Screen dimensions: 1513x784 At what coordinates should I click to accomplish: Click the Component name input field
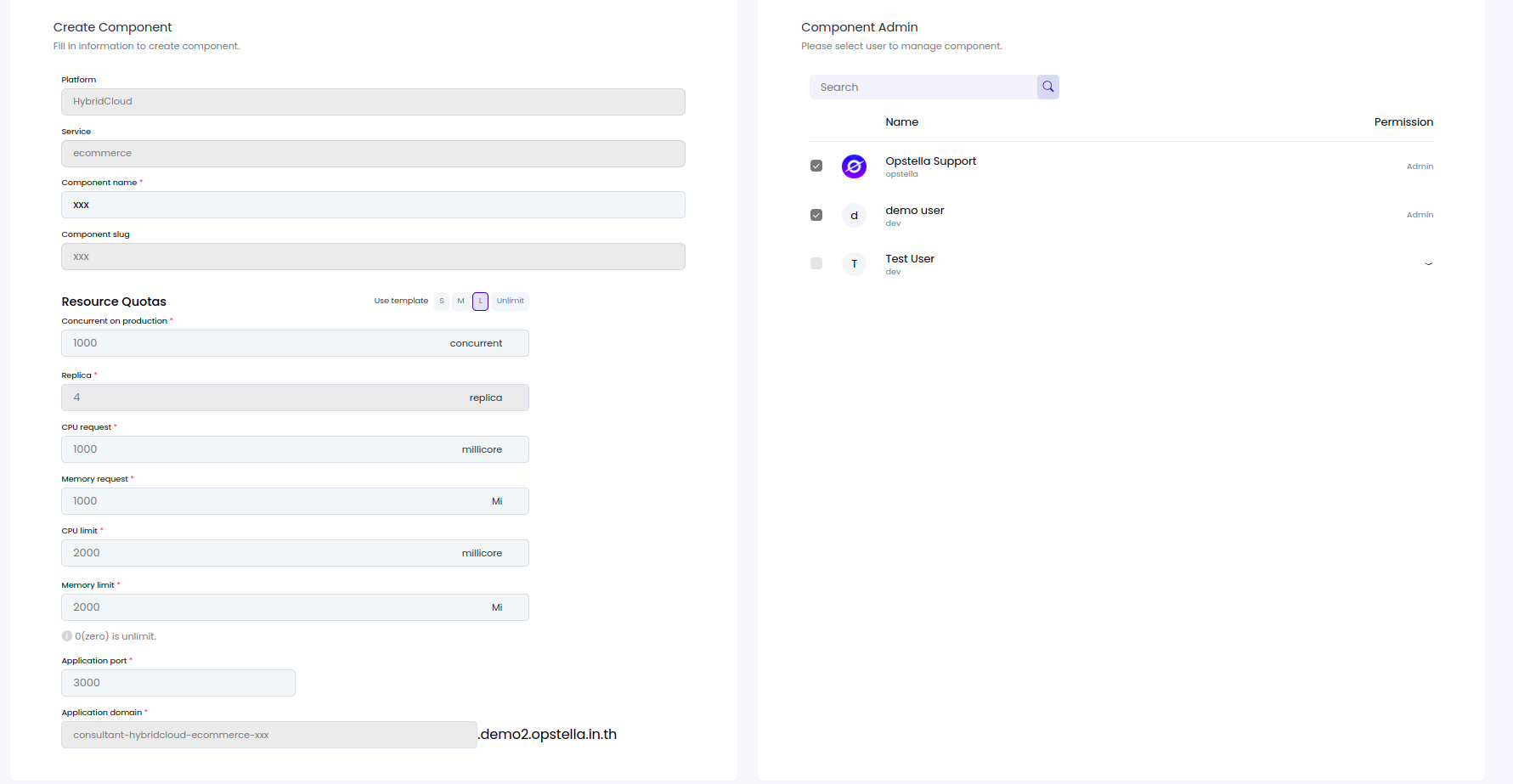373,205
